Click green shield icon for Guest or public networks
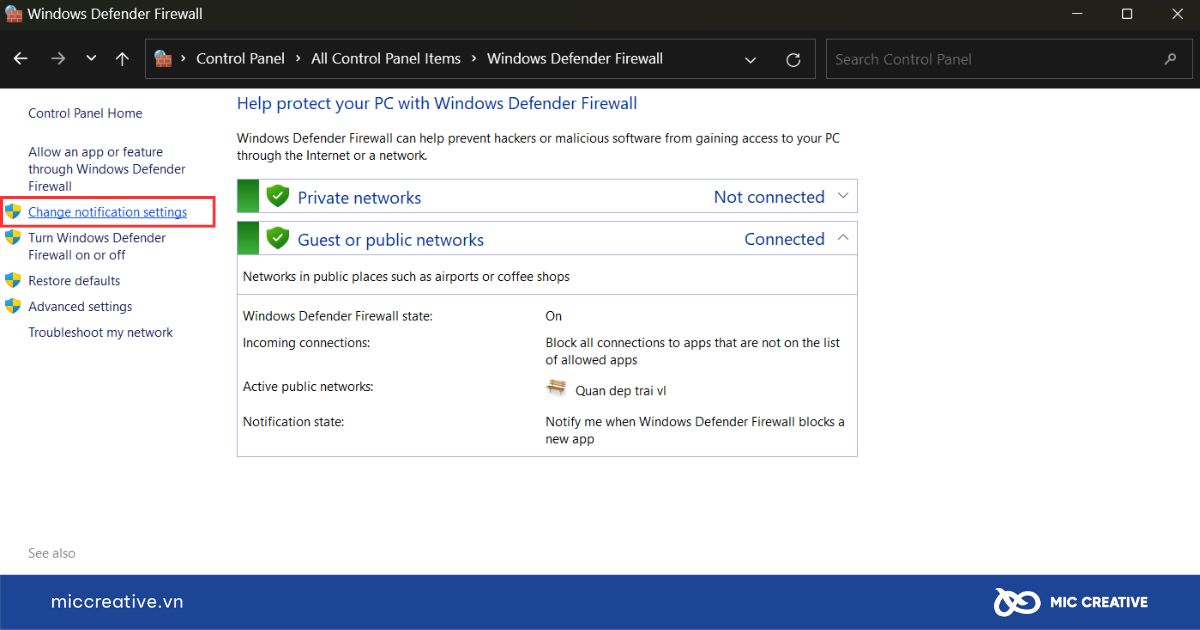The width and height of the screenshot is (1200, 630). point(277,238)
